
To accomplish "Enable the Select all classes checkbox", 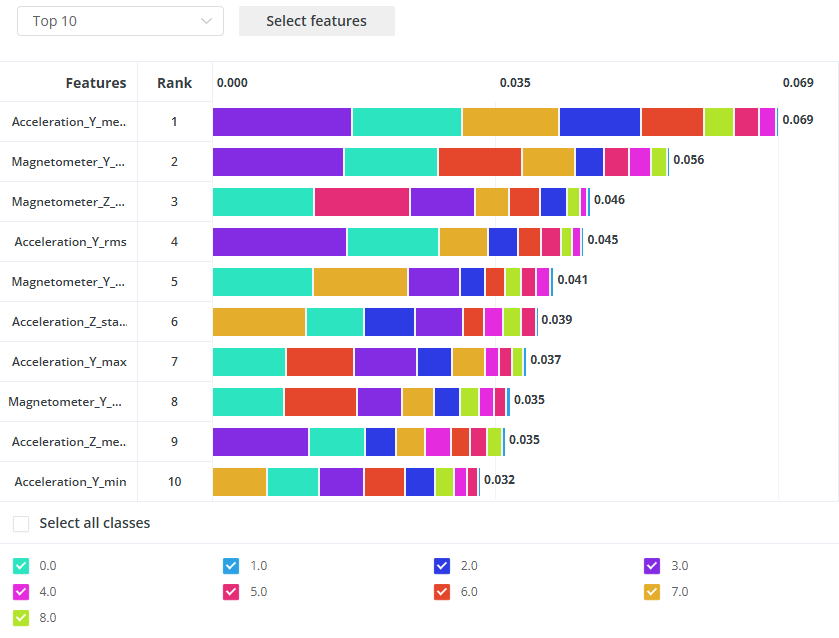I will pos(21,523).
